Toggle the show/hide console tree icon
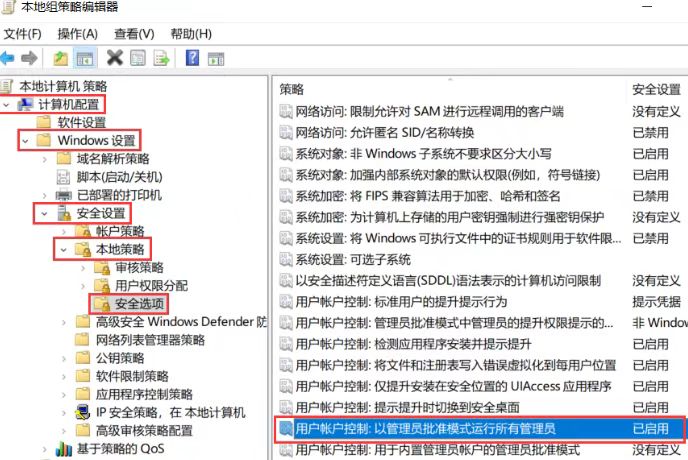 point(85,58)
